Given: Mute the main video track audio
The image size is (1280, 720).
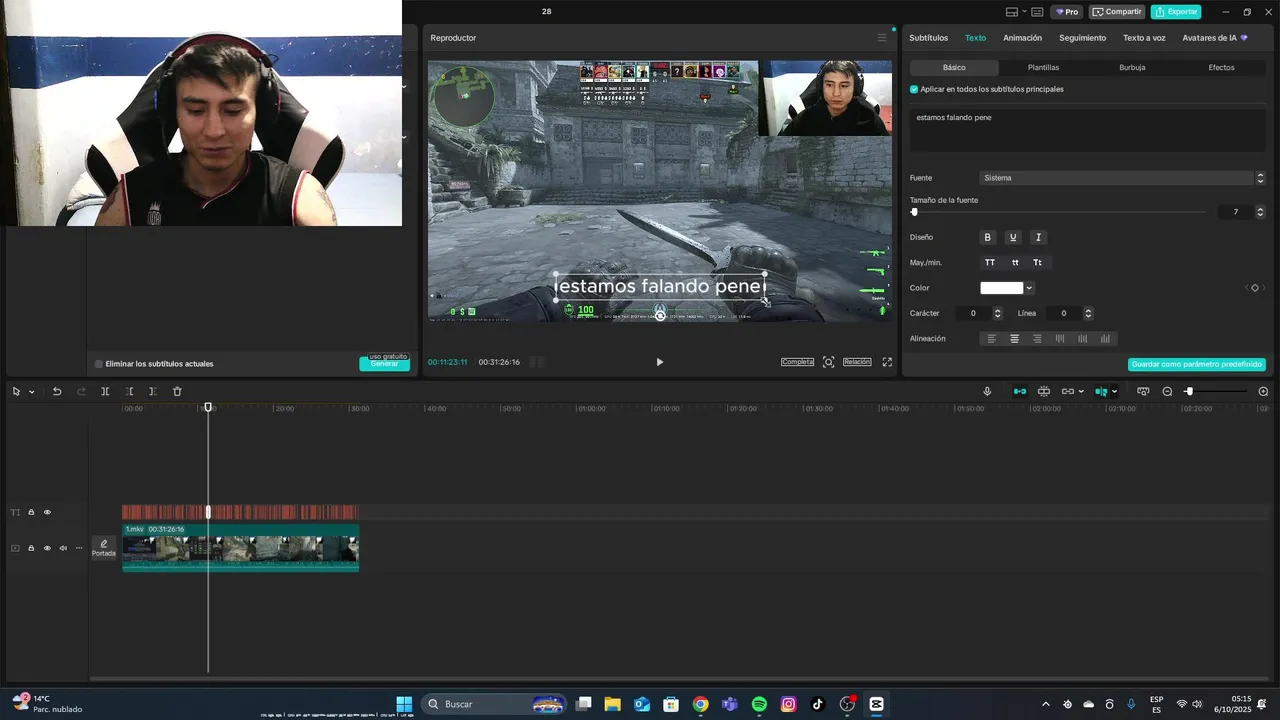Looking at the screenshot, I should (63, 548).
